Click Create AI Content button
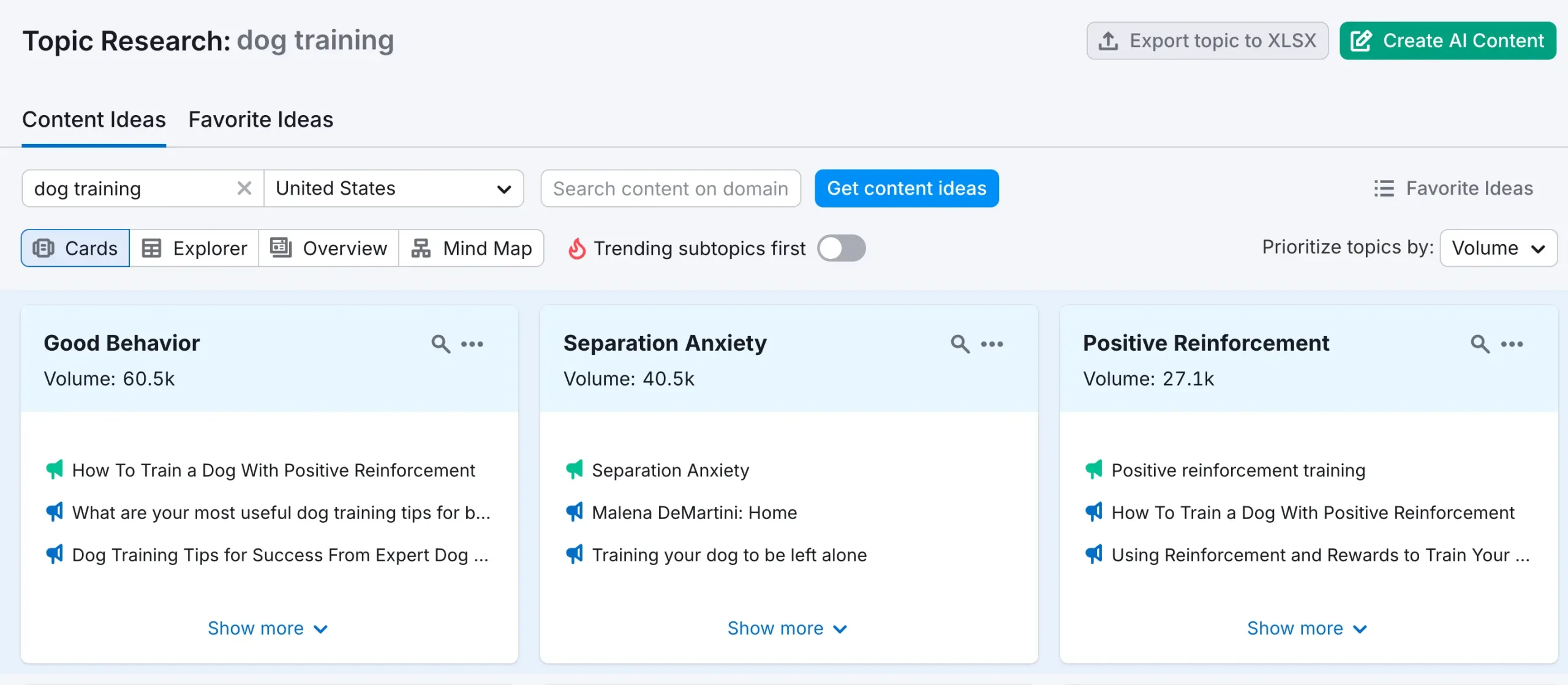Viewport: 1568px width, 685px height. point(1447,41)
